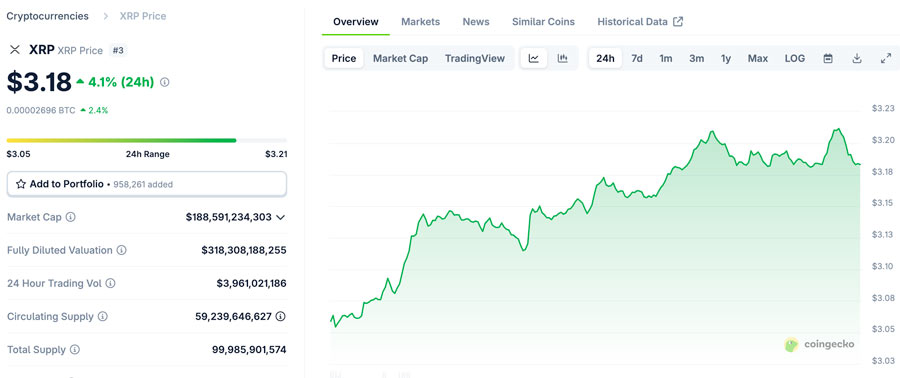Show the Market Cap info tooltip icon
900x378 pixels.
(71, 217)
